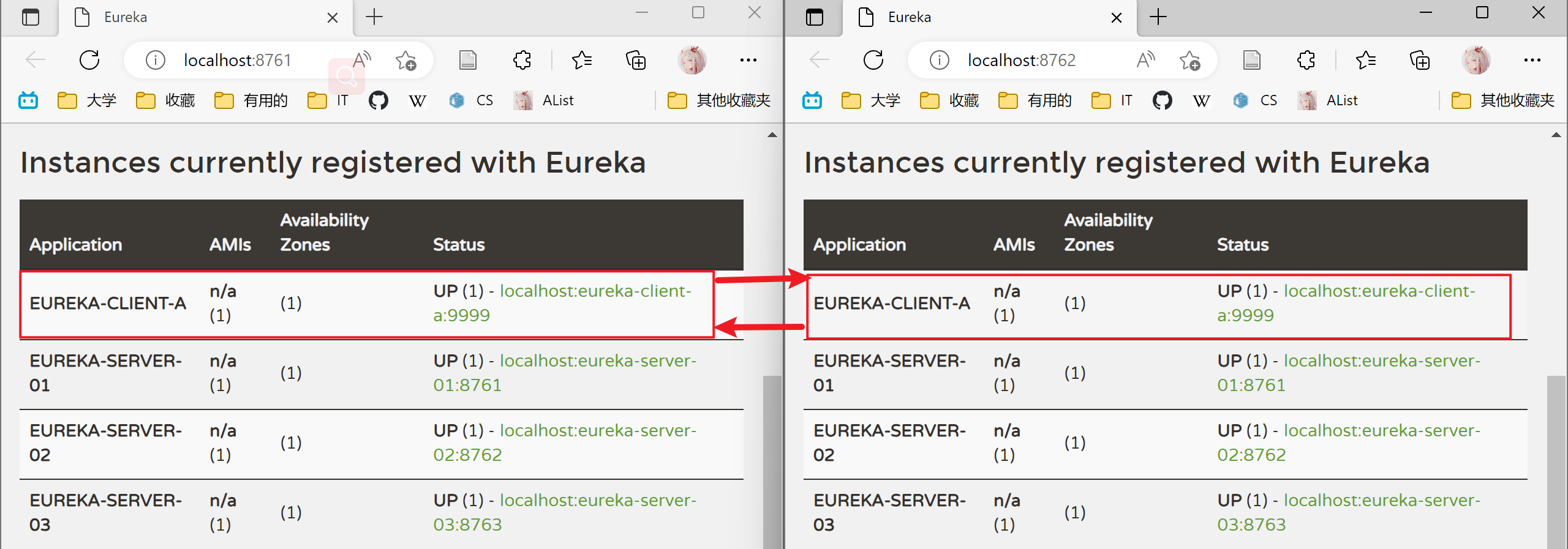Toggle Read Aloud in right browser address bar
The height and width of the screenshot is (549, 1568).
(x=1145, y=60)
